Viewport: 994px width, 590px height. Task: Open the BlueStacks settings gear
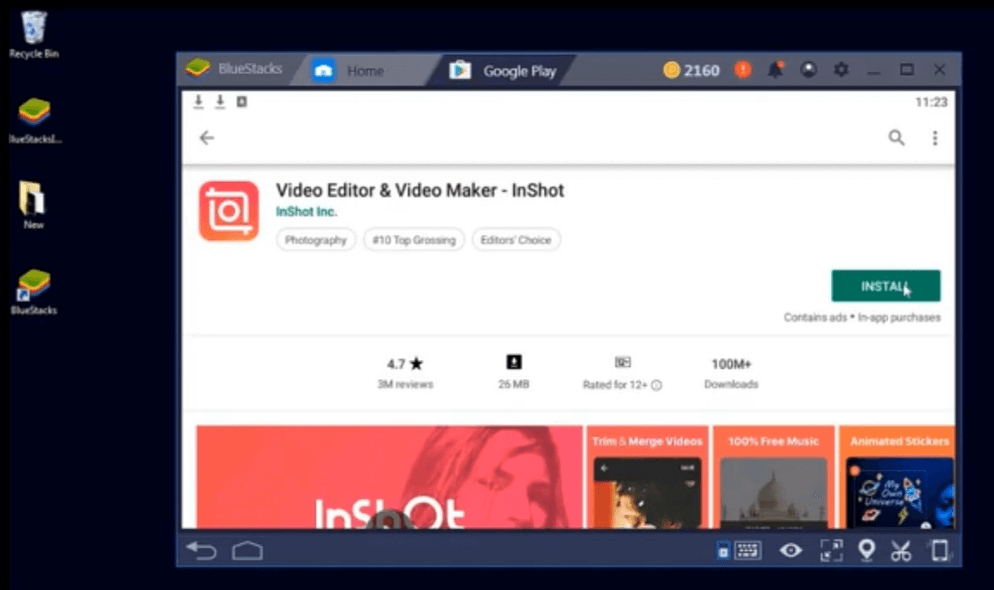(841, 69)
